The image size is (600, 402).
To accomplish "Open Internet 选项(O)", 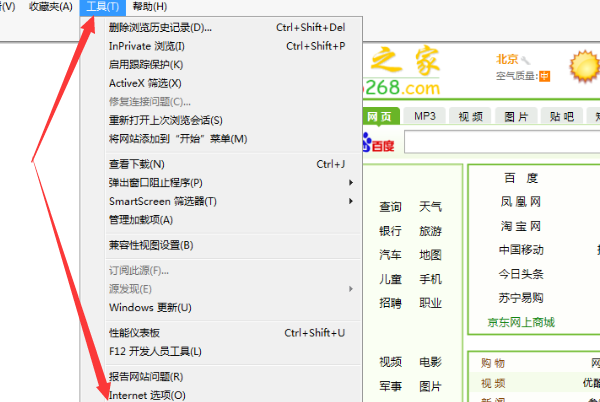I will (x=234, y=395).
